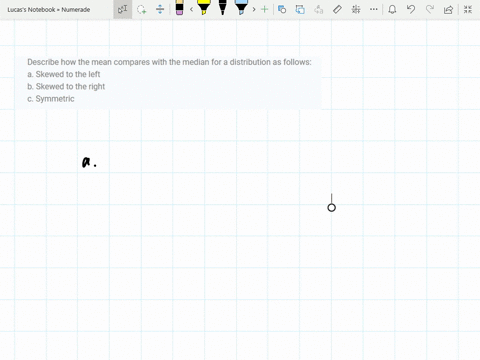Open the more options ellipsis menu
This screenshot has height=360, width=480.
pos(374,9)
